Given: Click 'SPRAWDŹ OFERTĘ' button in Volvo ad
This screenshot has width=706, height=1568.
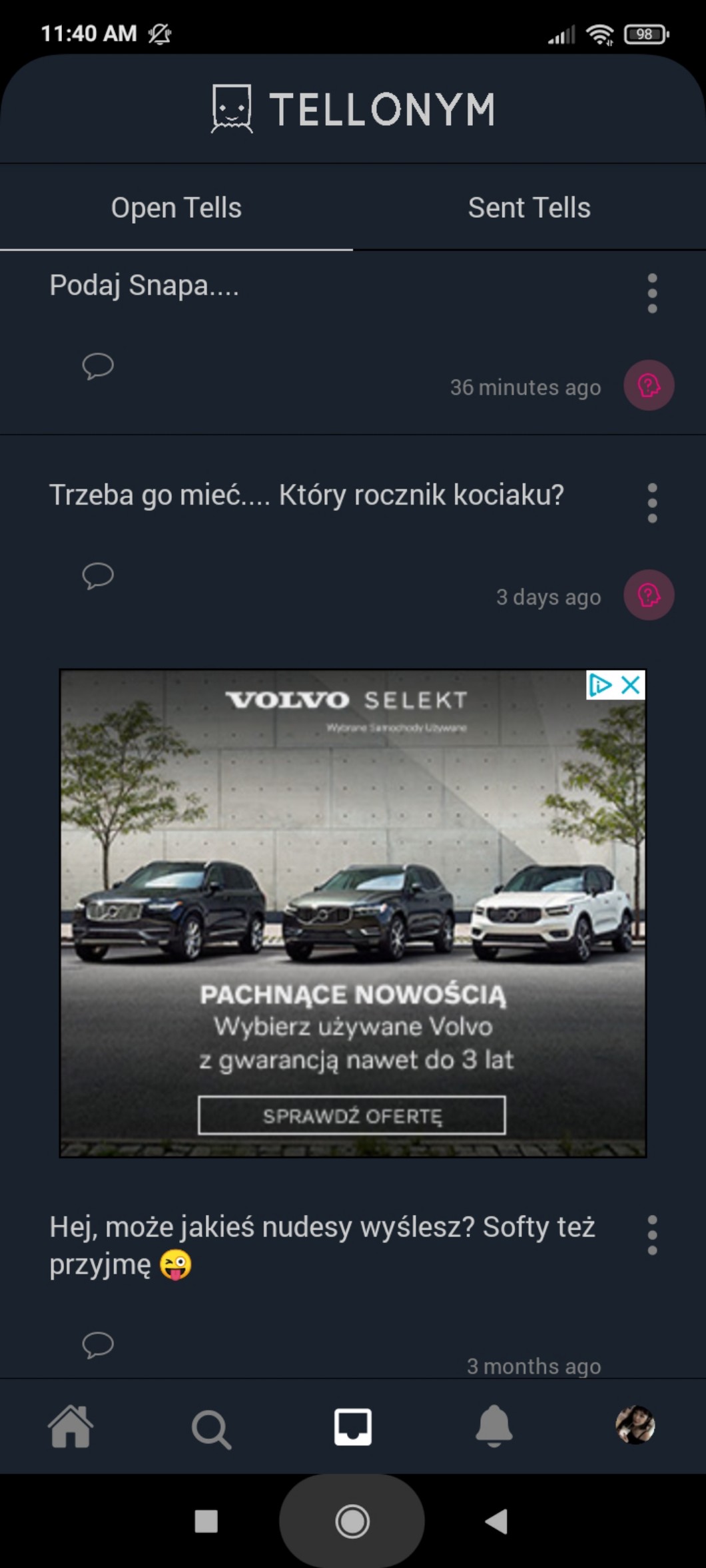Looking at the screenshot, I should click(x=352, y=1115).
